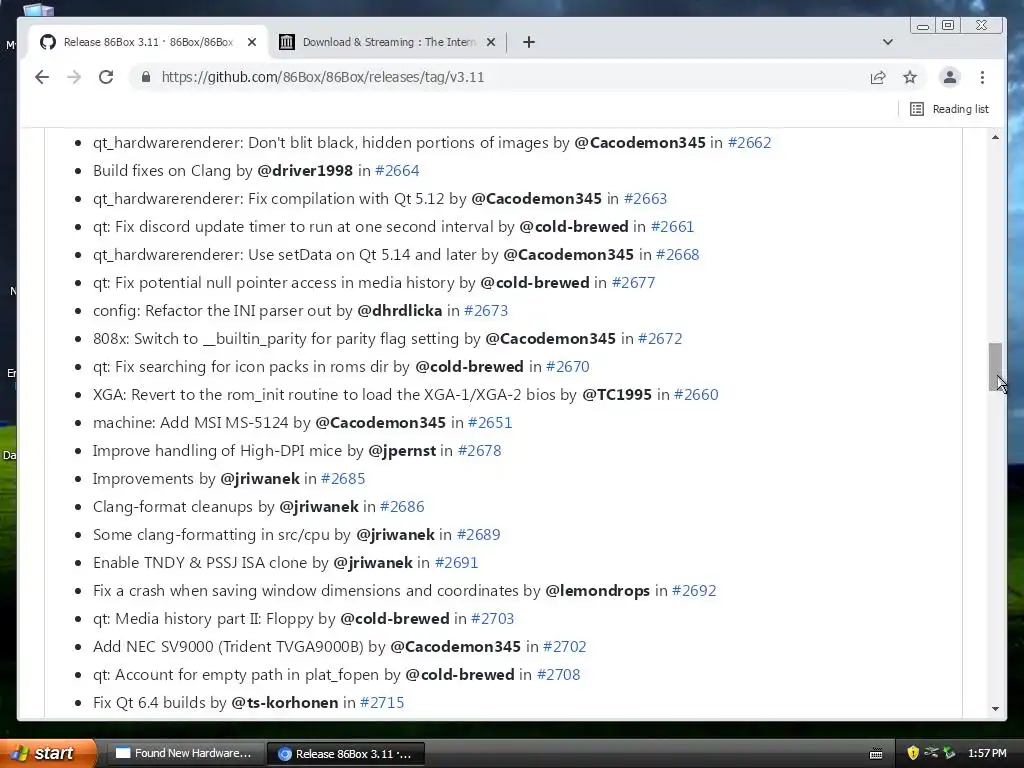This screenshot has width=1024, height=768.
Task: Visit @lemondrops profile mention
Action: click(x=598, y=591)
